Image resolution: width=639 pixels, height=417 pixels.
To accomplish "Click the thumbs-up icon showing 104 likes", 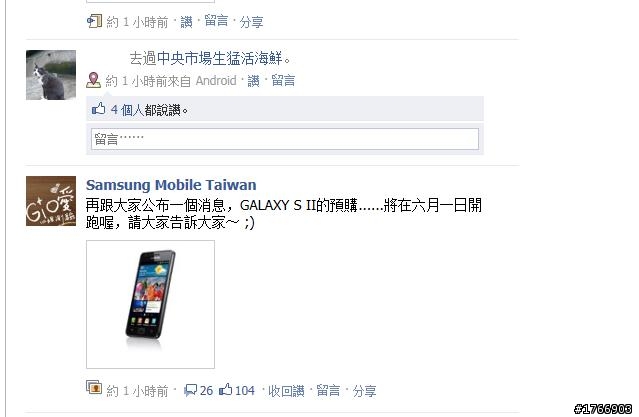I will (225, 390).
